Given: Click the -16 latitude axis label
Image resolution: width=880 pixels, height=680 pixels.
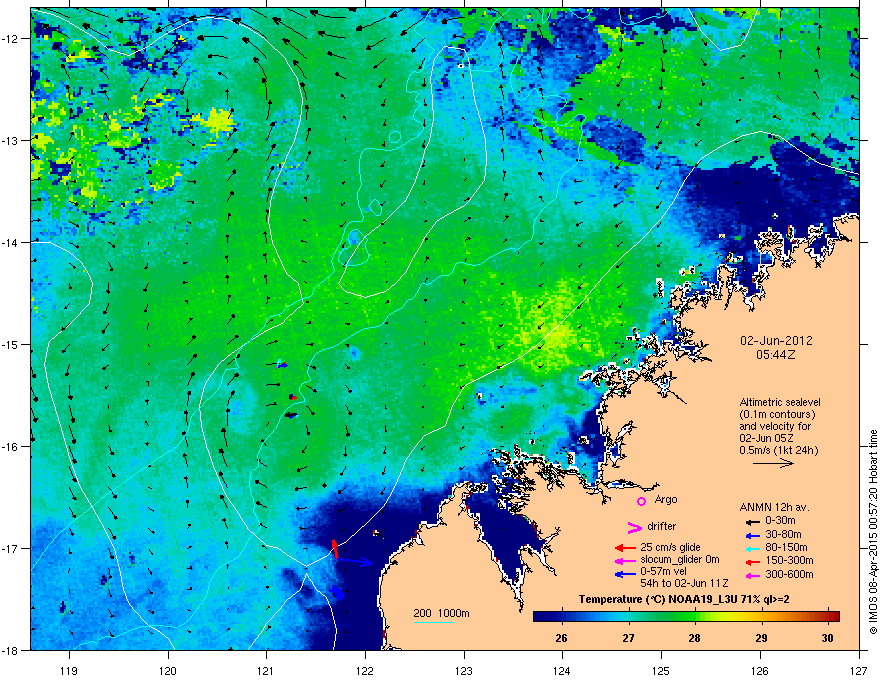Looking at the screenshot, I should 10,447.
